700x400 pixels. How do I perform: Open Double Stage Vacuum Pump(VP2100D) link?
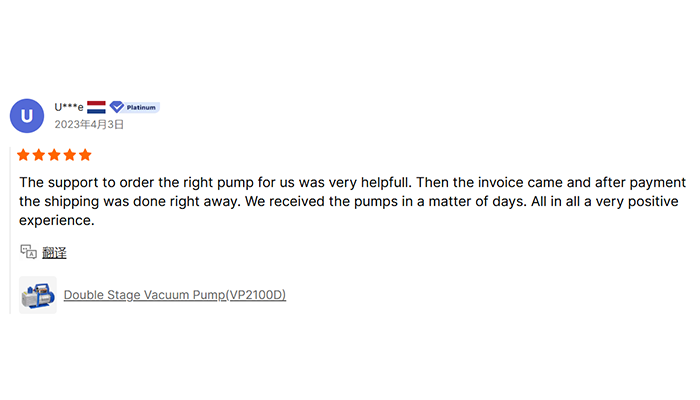[175, 295]
